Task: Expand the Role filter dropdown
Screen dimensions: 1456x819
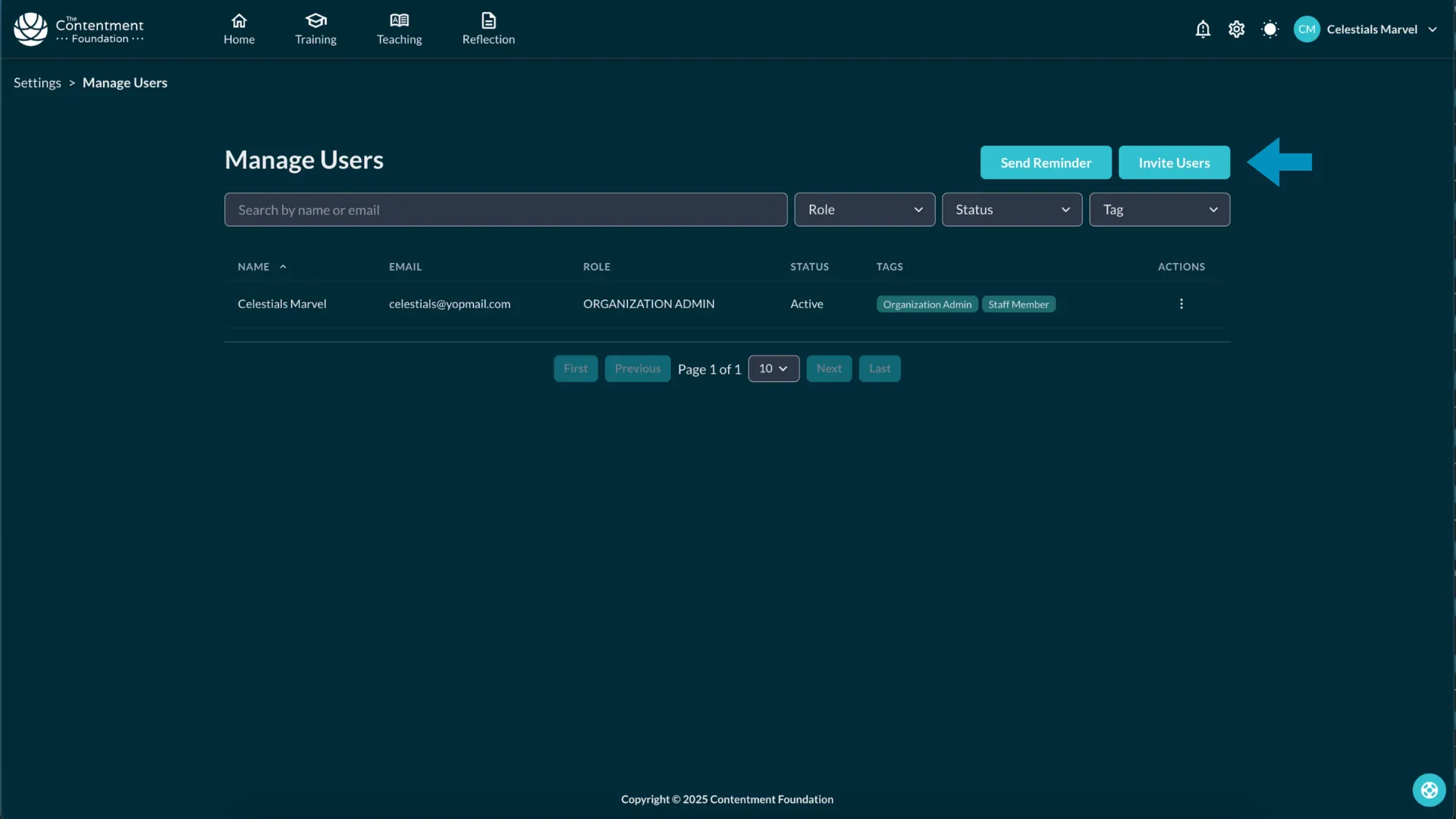Action: click(x=864, y=210)
